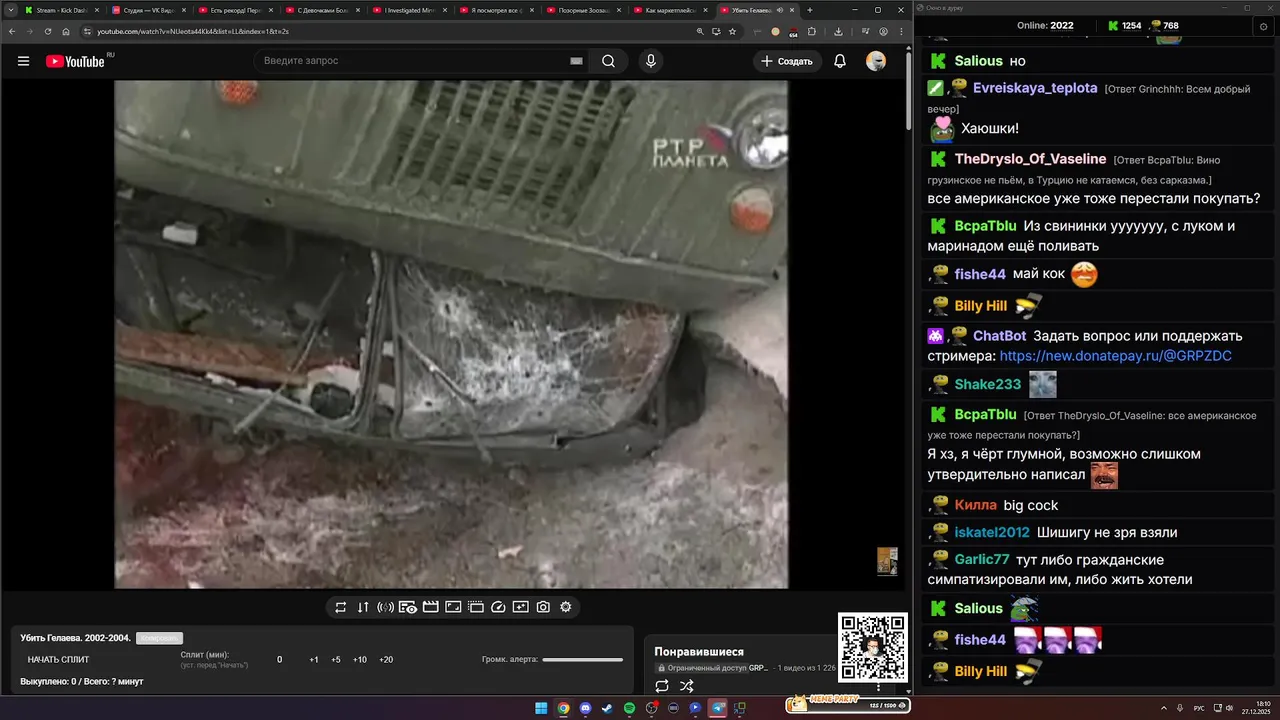The image size is (1280, 720).
Task: Click the eye overlay icon under video
Action: (x=408, y=607)
